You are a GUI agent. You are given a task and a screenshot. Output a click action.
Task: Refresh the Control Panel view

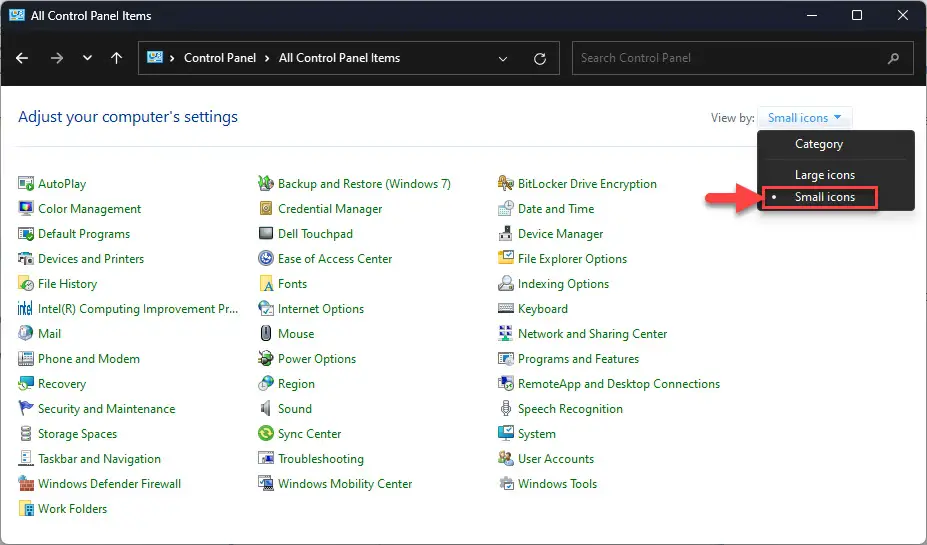click(x=540, y=59)
